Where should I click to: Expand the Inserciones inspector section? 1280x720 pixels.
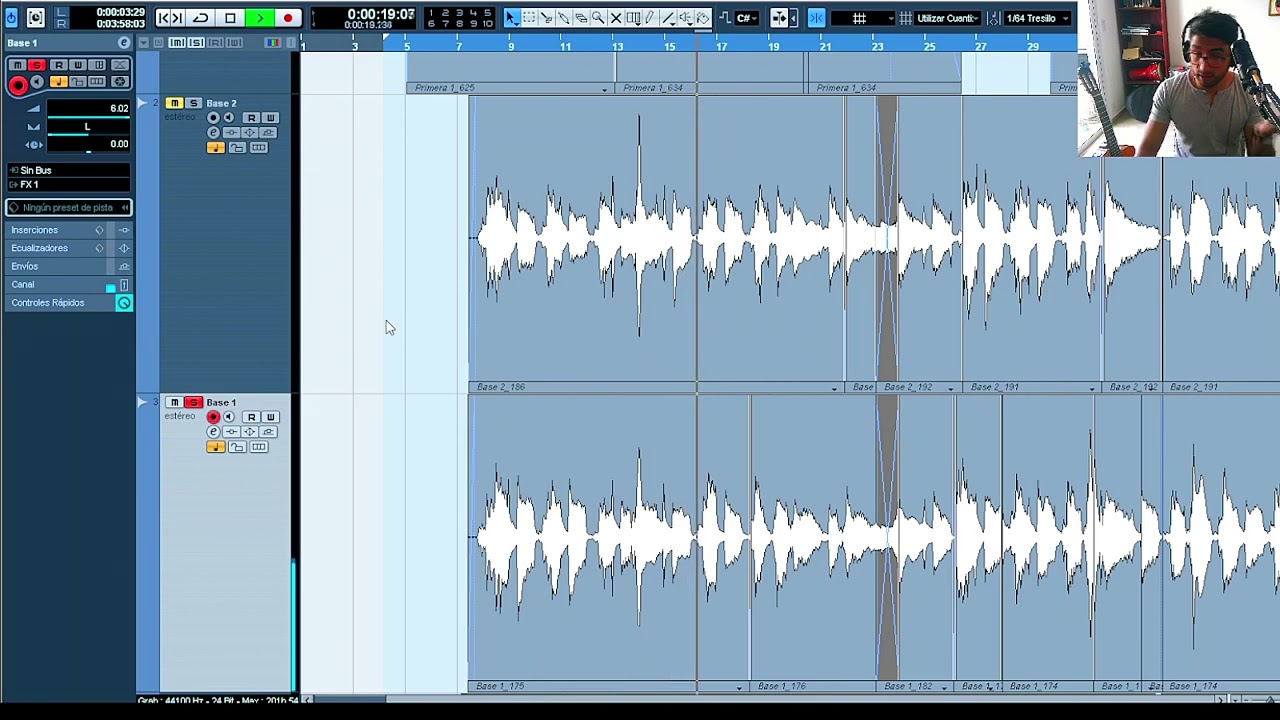click(68, 230)
